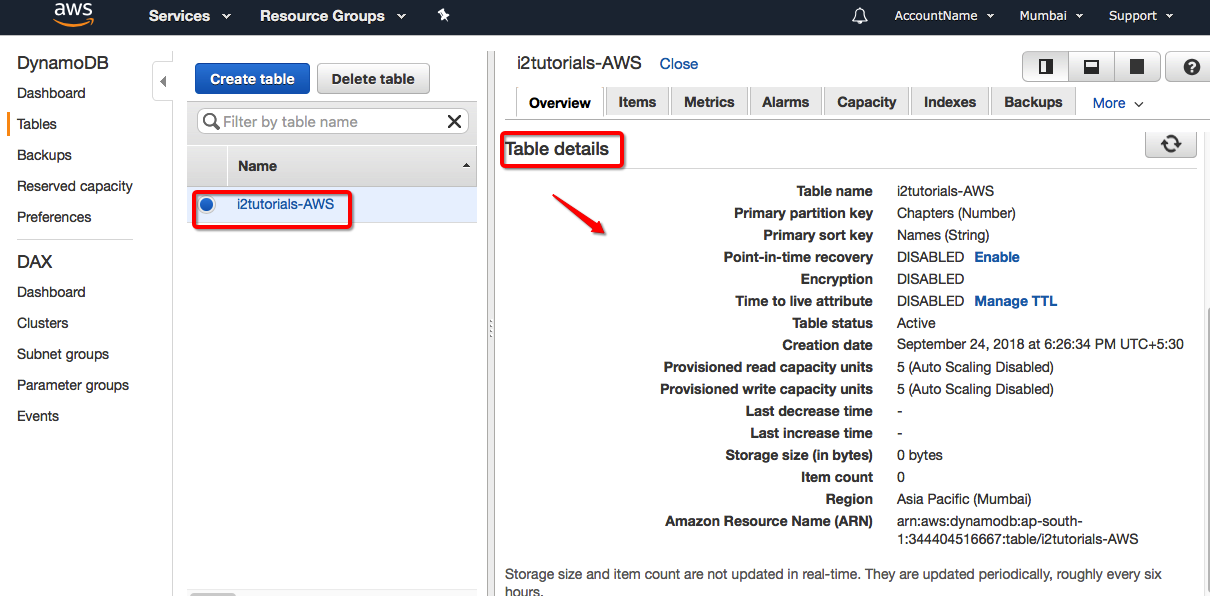Open the Resource Groups dropdown
The image size is (1210, 596).
[332, 16]
